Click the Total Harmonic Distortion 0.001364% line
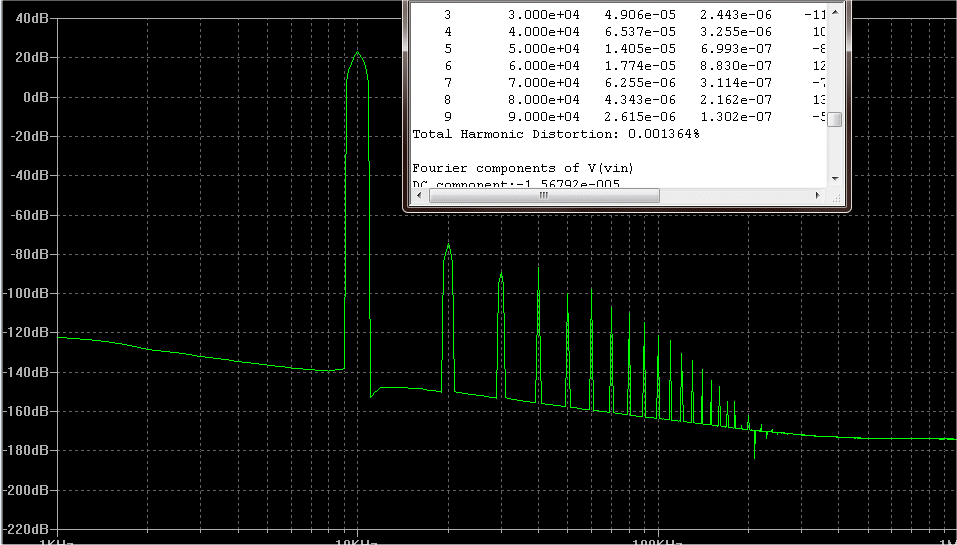The image size is (957, 545). coord(555,134)
